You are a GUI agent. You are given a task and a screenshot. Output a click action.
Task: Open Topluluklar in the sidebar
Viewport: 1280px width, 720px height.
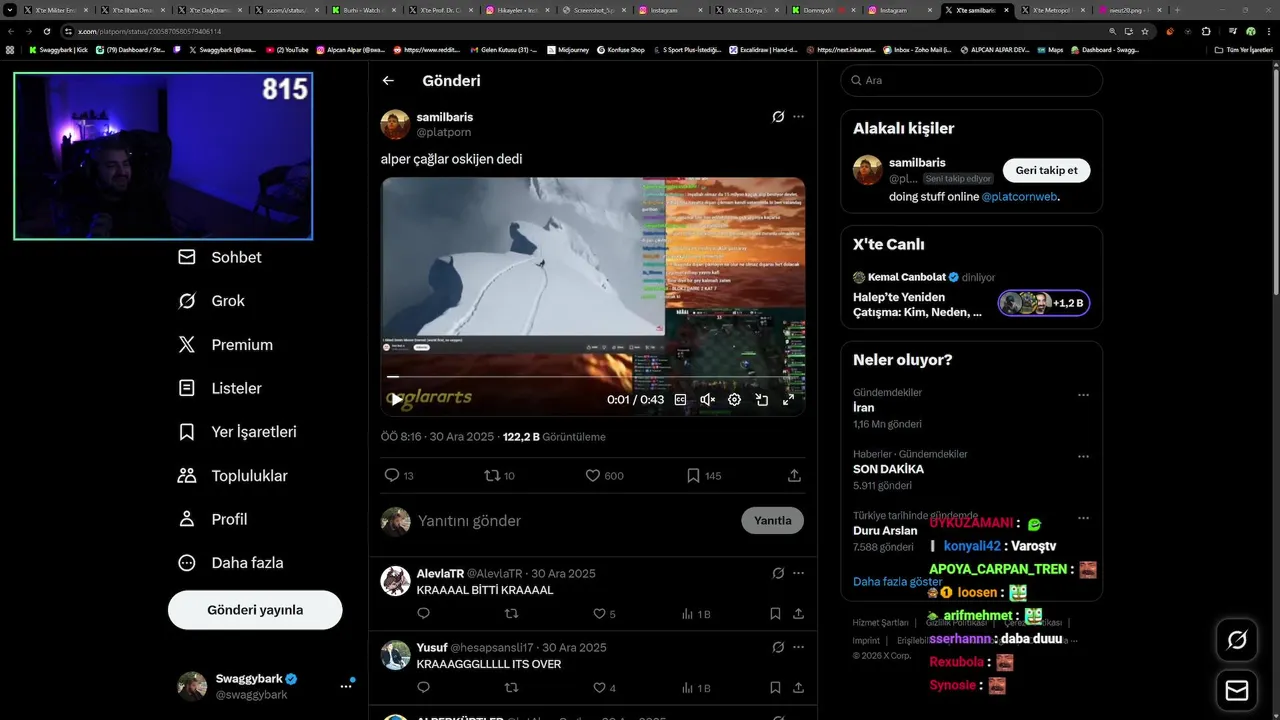tap(233, 476)
